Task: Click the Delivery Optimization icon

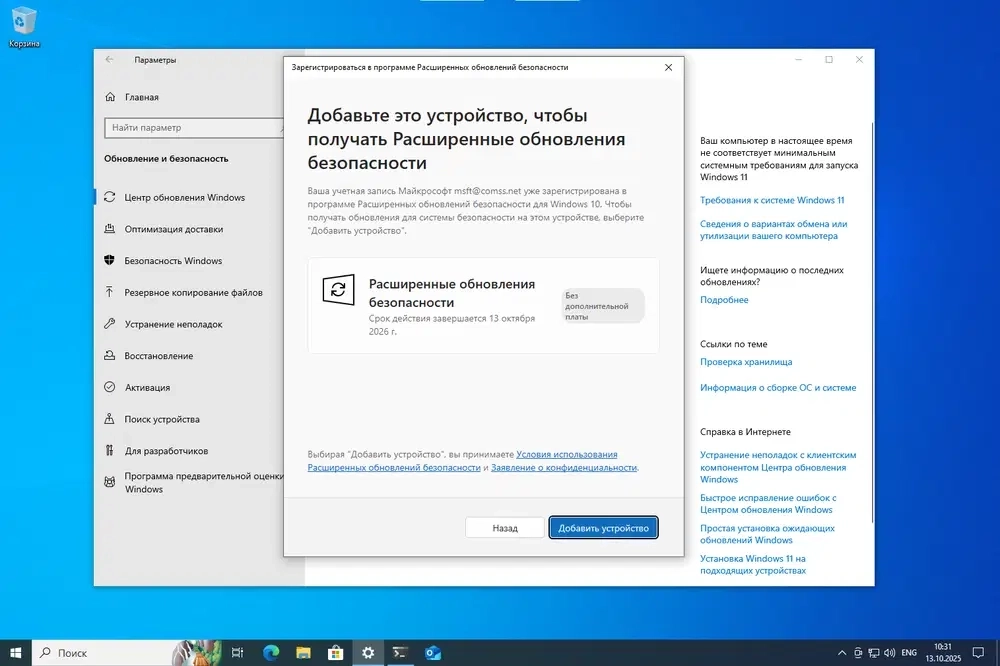Action: [x=110, y=229]
